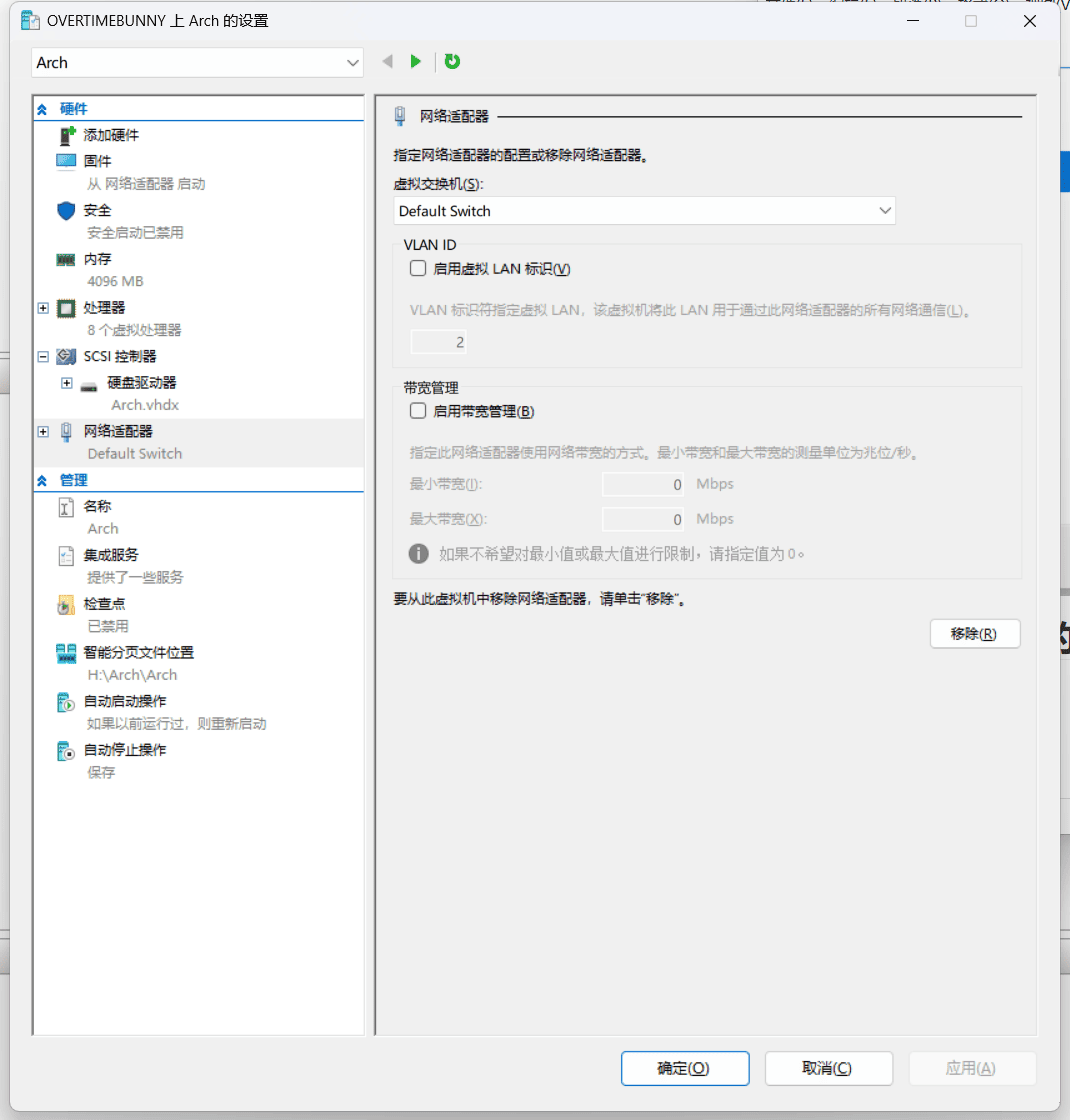Select Automatic Start Action (自动启动操作) icon
This screenshot has height=1120, width=1070.
click(66, 703)
